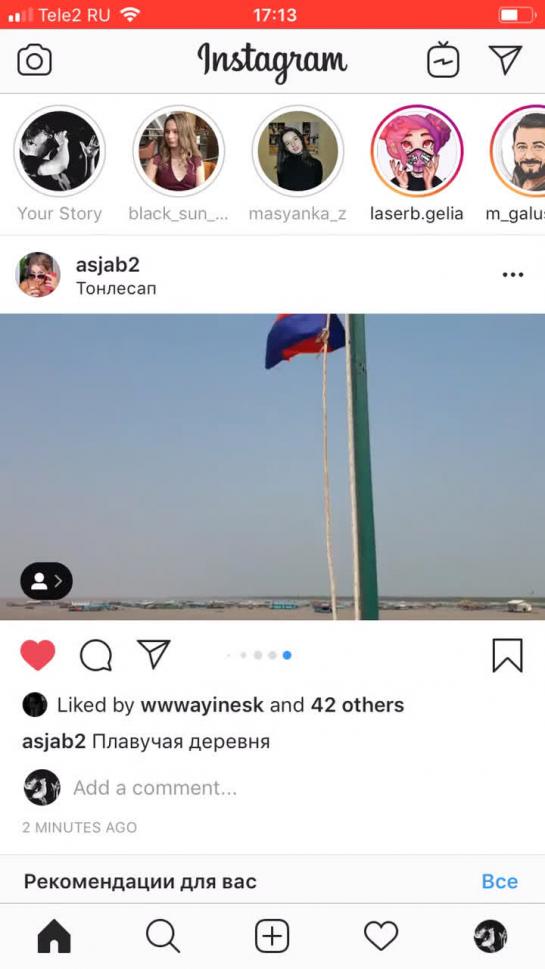Screen dimensions: 545x969
Task: Click "Все" to see all recommendations
Action: tap(499, 881)
